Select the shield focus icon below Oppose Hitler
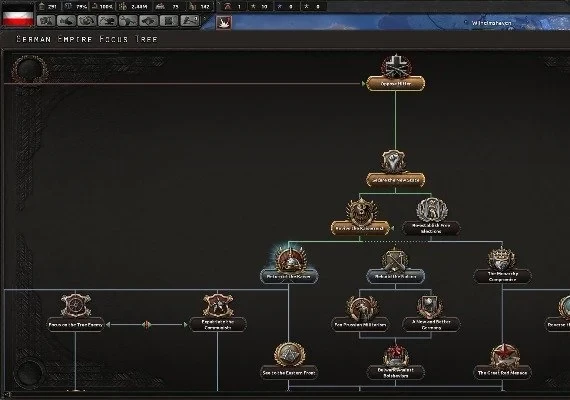The image size is (570, 400). [x=394, y=161]
